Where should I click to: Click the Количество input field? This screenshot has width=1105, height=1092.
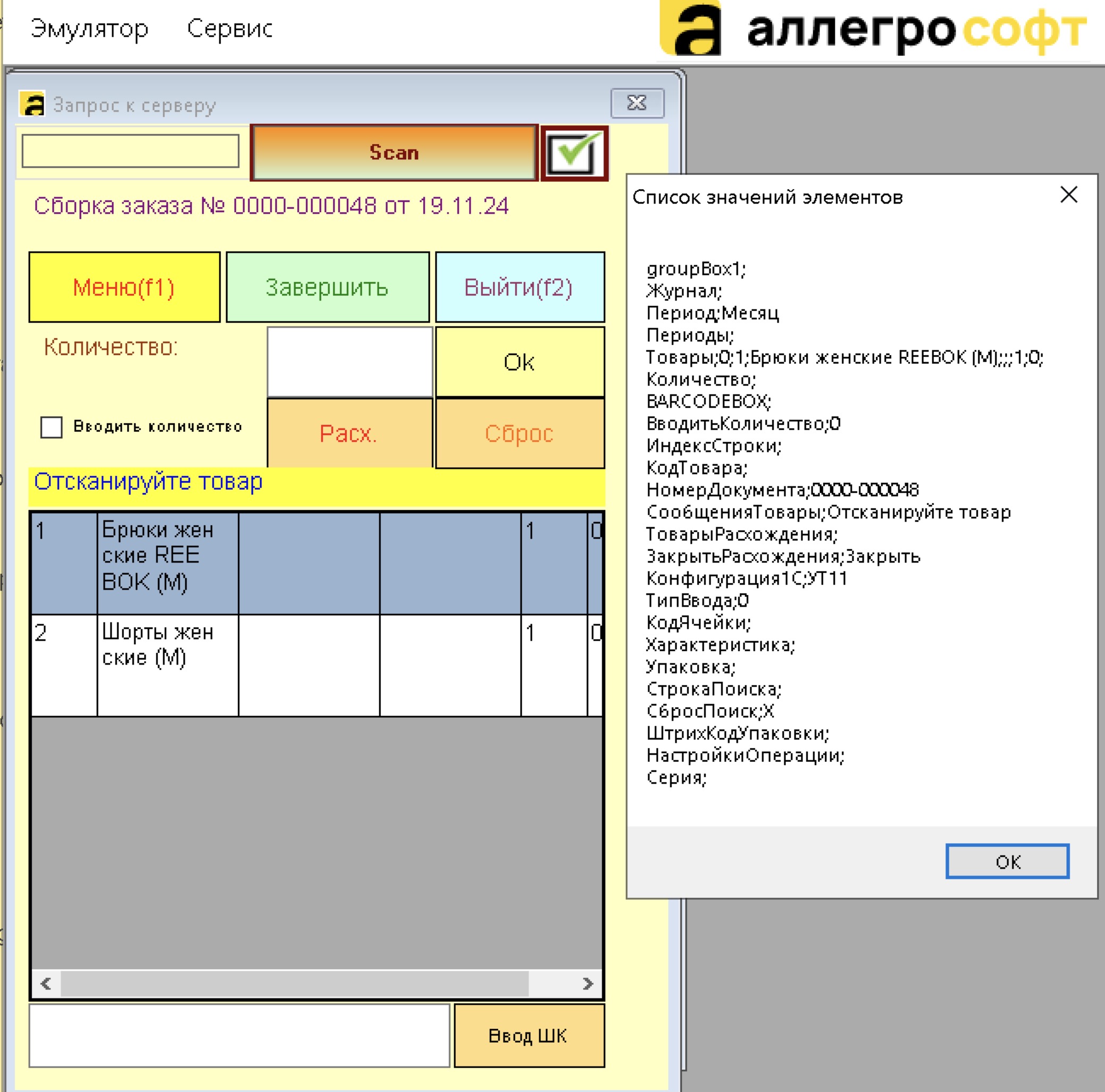coord(349,362)
